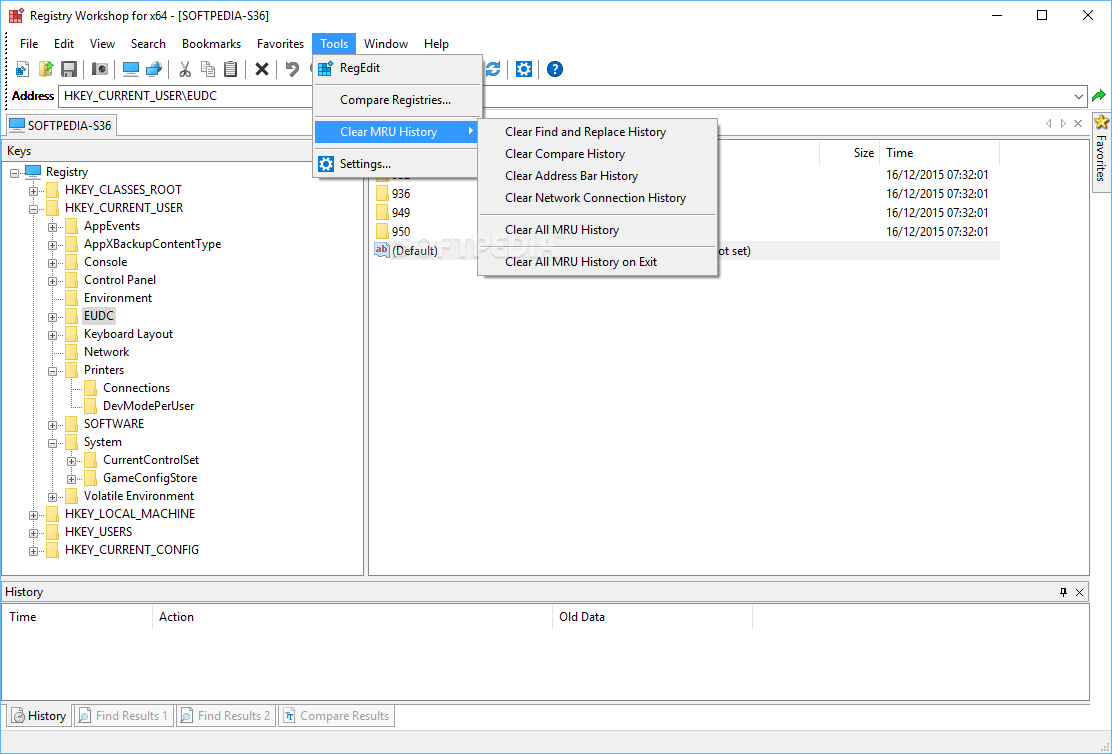
Task: Click the copy toolbar icon
Action: 208,69
